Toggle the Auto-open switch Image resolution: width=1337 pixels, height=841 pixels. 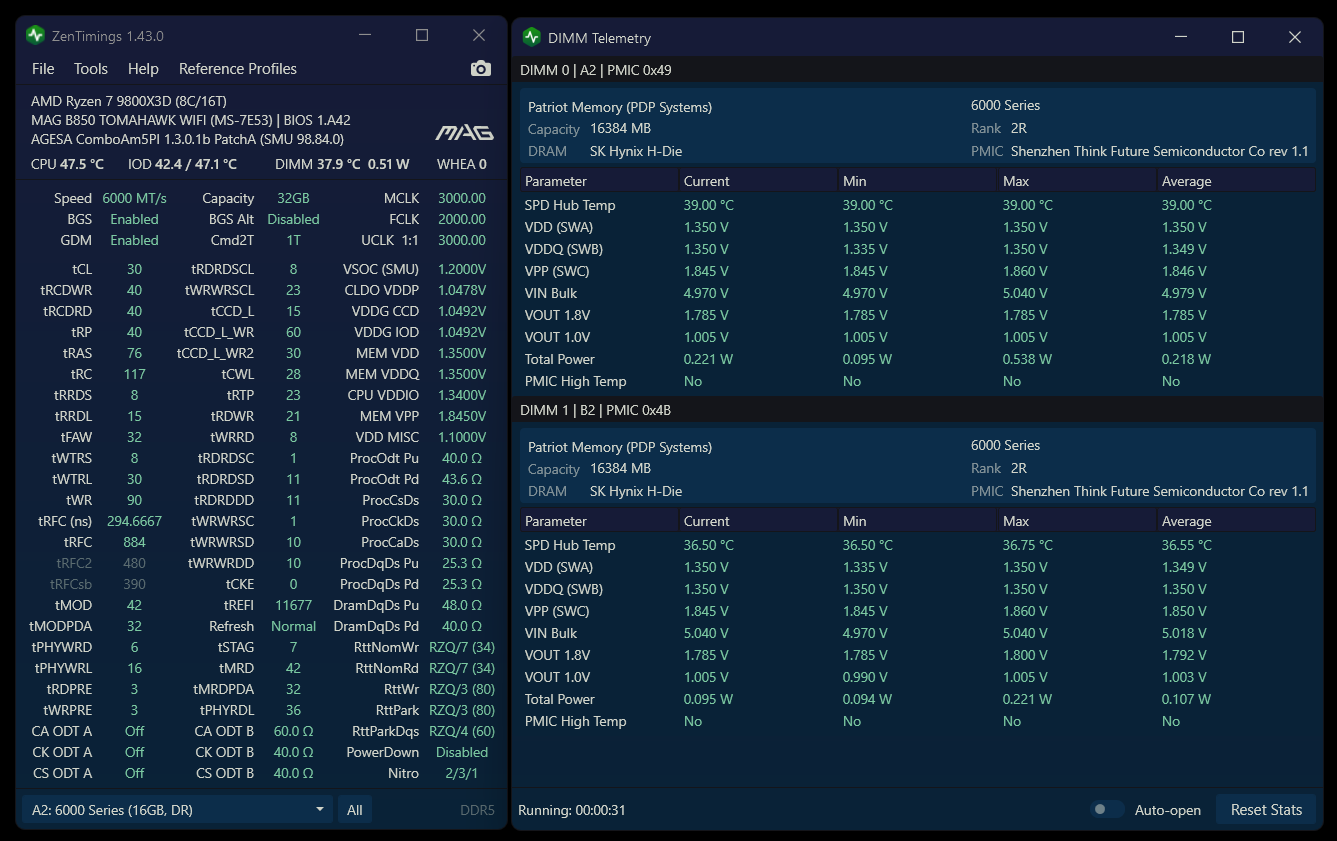[1107, 810]
